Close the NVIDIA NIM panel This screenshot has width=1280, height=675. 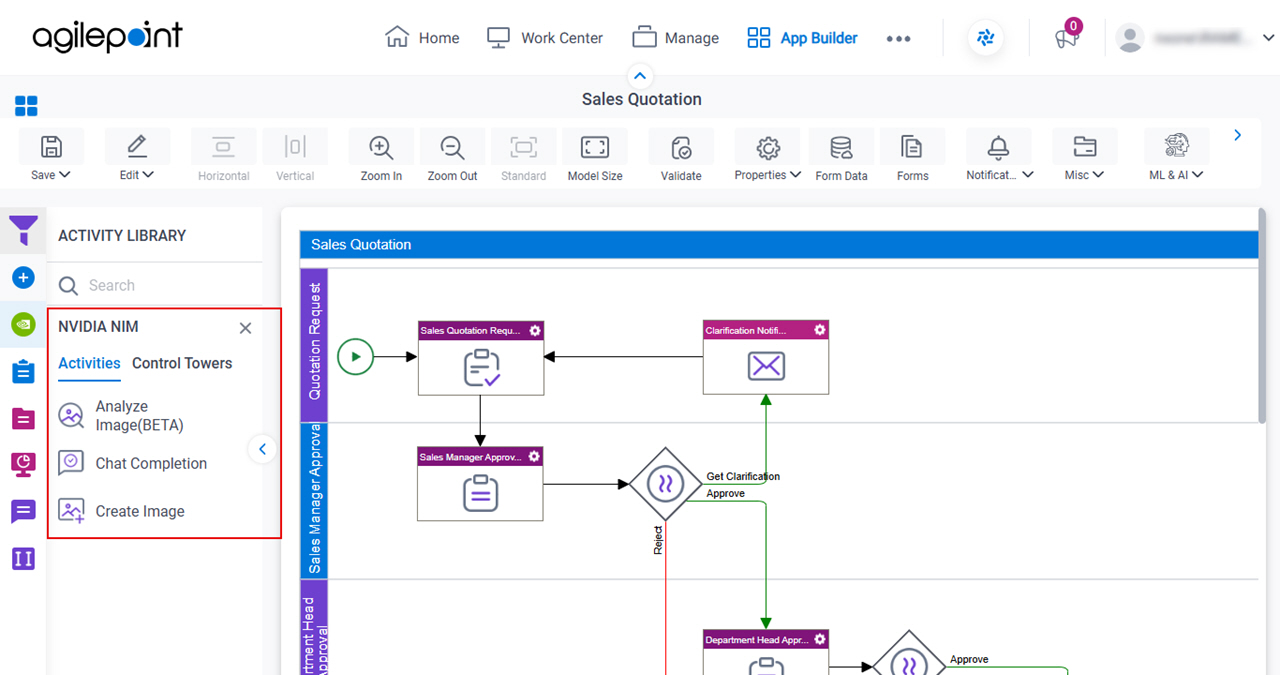(245, 328)
